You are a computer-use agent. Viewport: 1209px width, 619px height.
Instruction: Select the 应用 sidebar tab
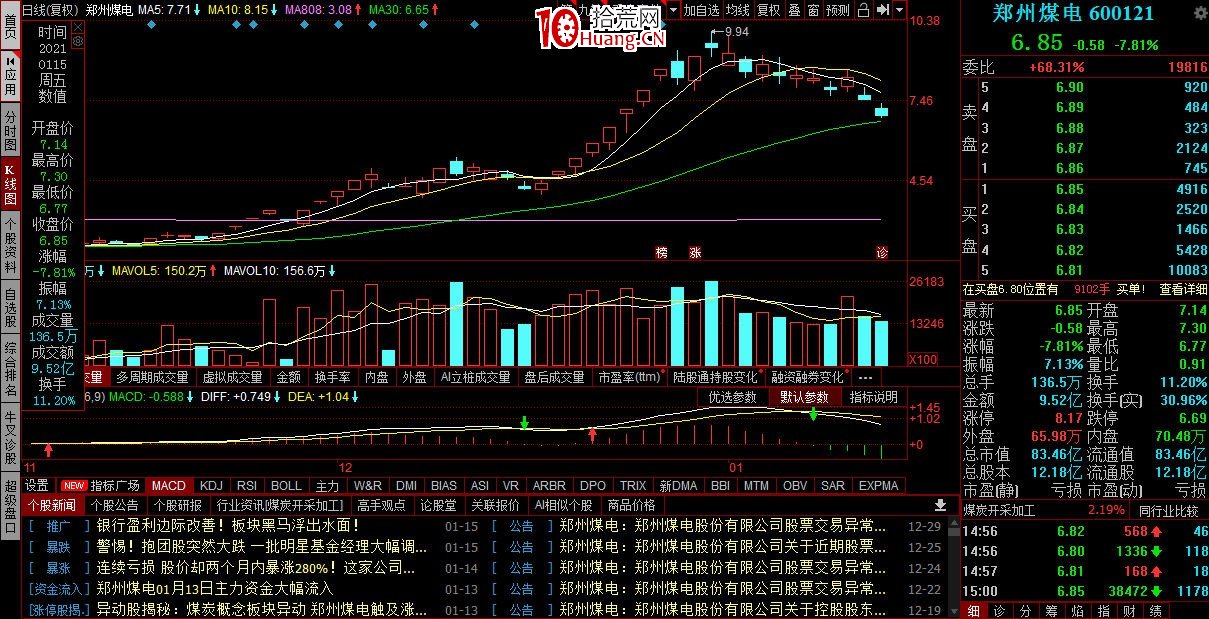[10, 76]
